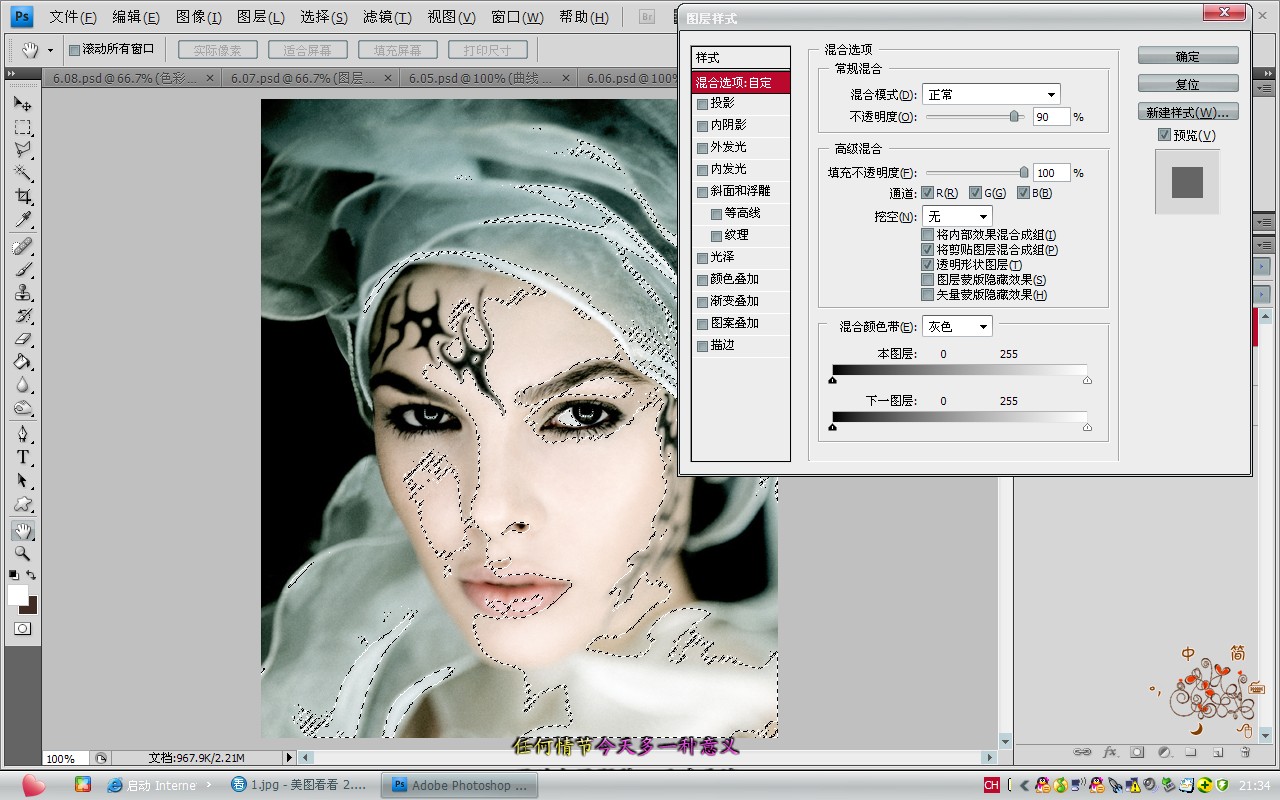Enable the 外发光 outer glow style
The height and width of the screenshot is (800, 1280).
pyautogui.click(x=703, y=147)
